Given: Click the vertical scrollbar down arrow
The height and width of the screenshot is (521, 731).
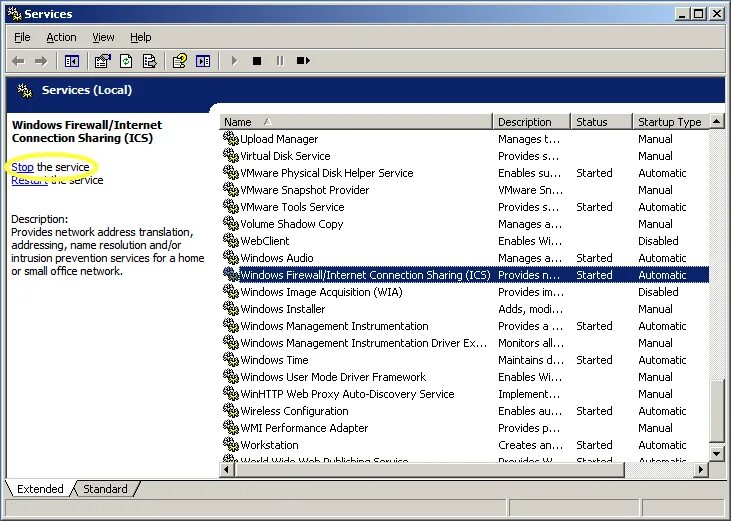Looking at the screenshot, I should 716,453.
